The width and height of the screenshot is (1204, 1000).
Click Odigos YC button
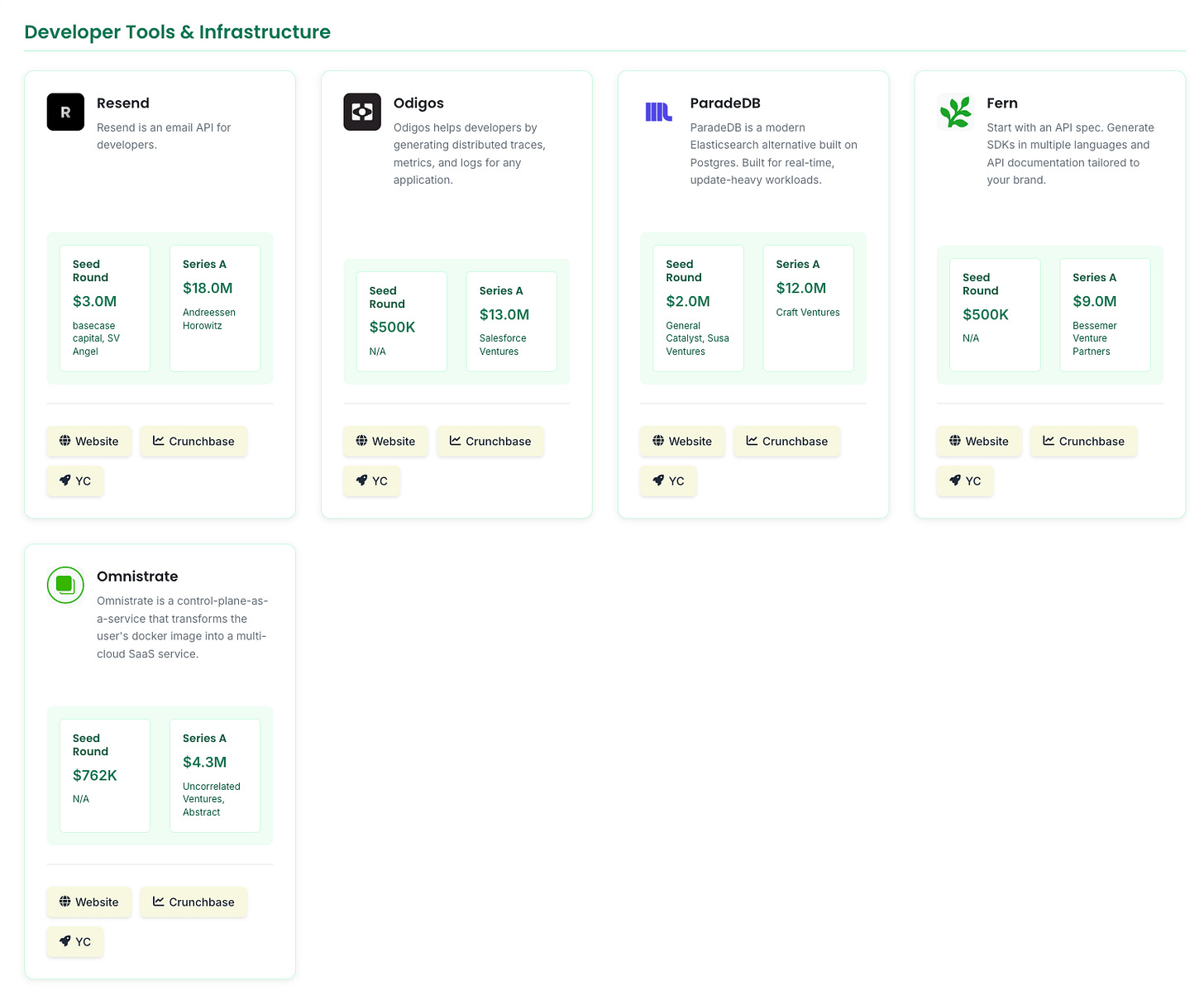[x=372, y=481]
